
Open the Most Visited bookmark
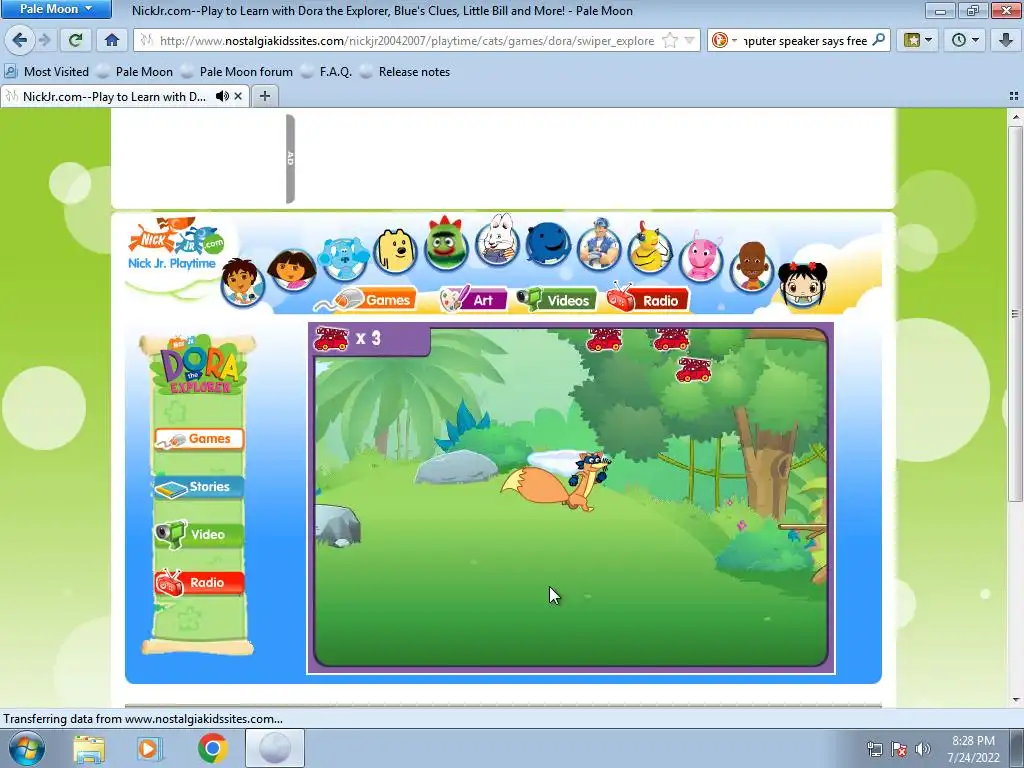(x=46, y=72)
